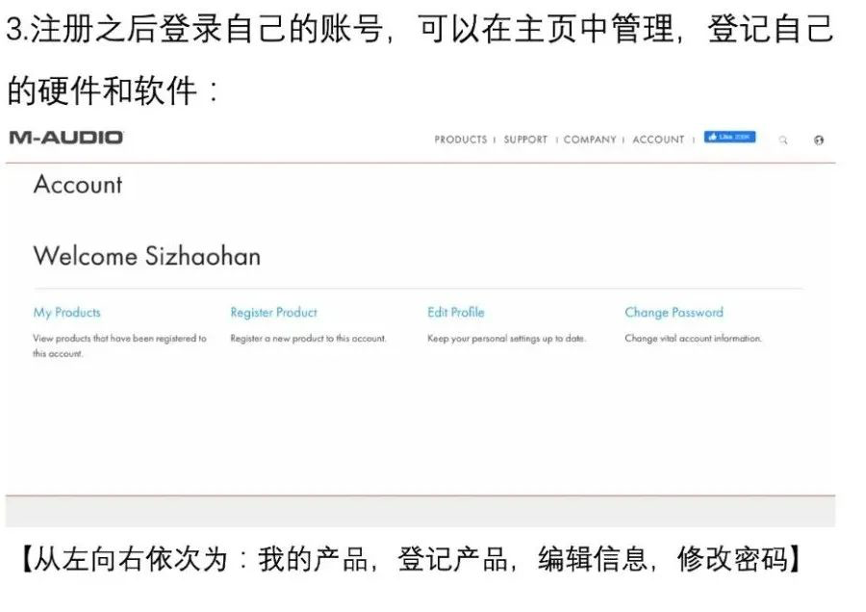Click the Register Product link
This screenshot has width=866, height=612.
coord(273,312)
